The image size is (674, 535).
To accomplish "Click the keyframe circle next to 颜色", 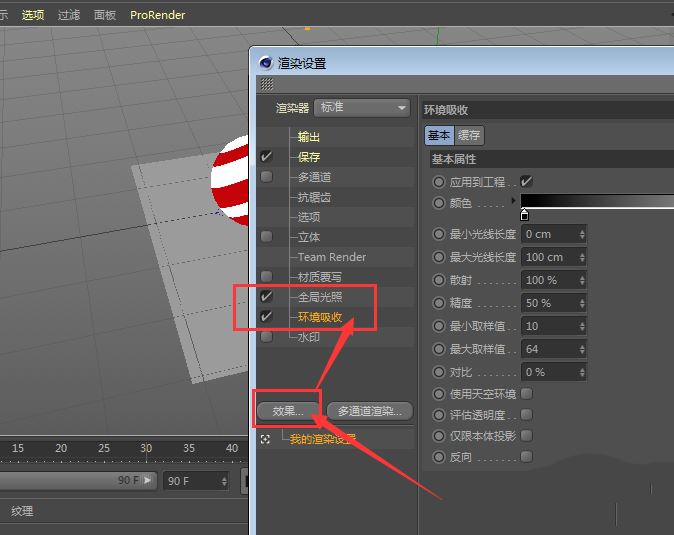I will (x=439, y=203).
